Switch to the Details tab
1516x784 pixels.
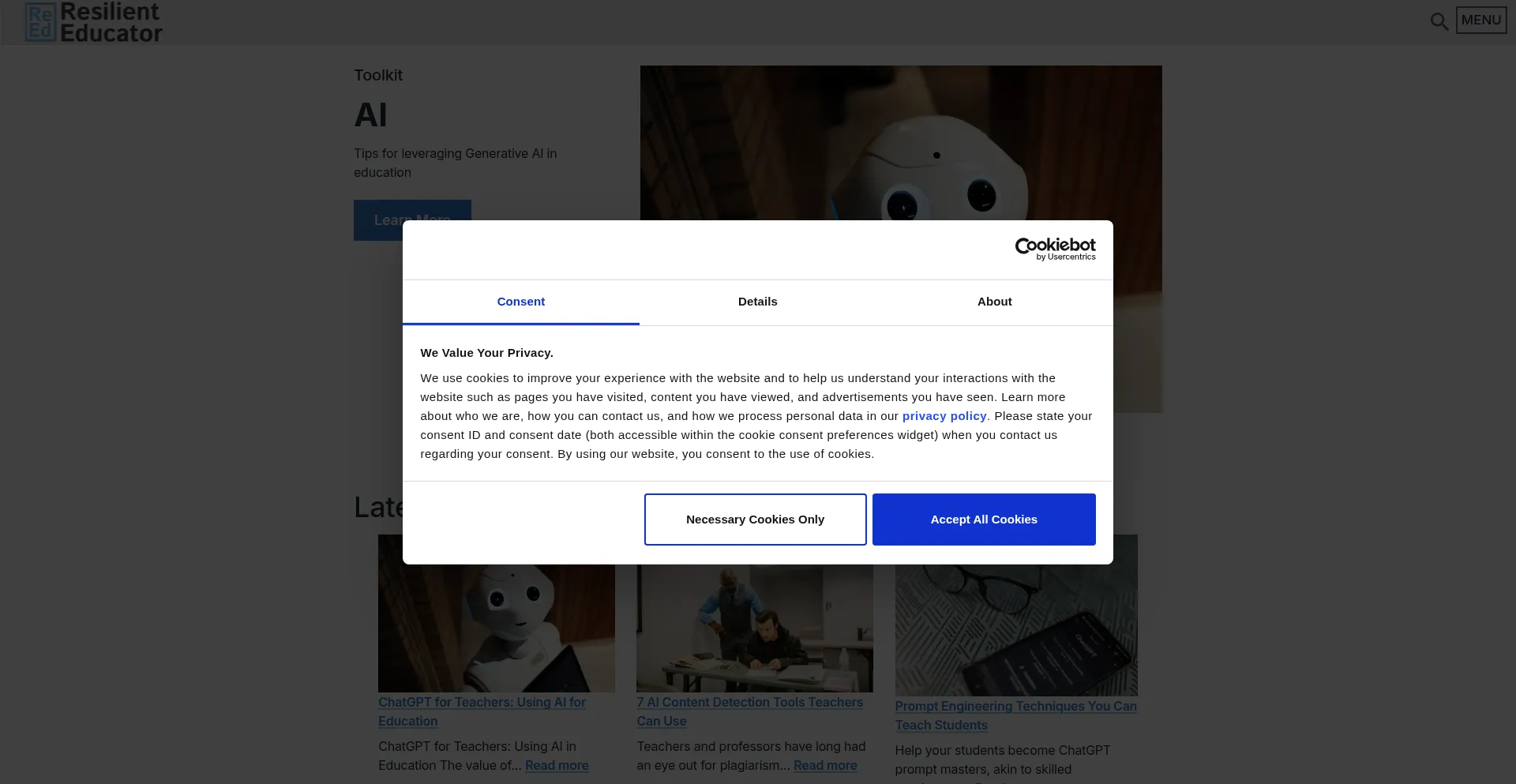coord(757,302)
